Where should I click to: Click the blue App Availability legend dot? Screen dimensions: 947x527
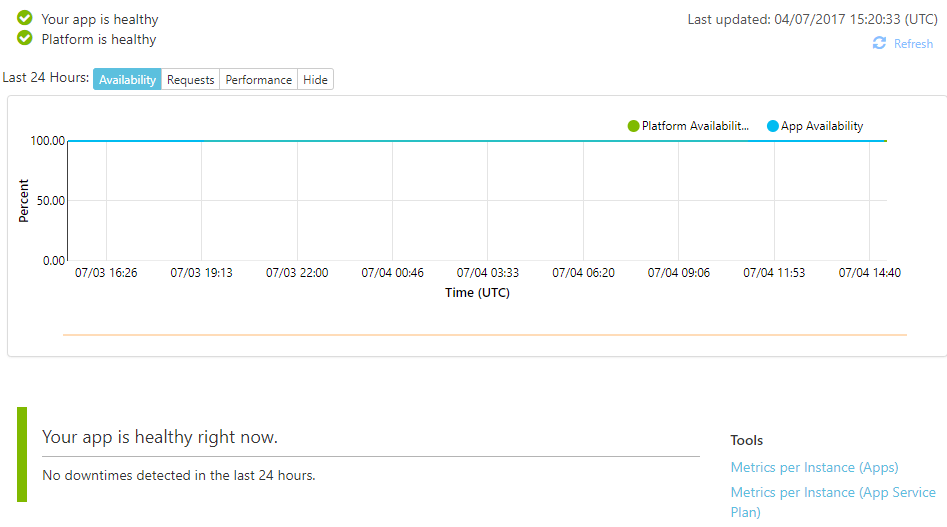pos(772,126)
